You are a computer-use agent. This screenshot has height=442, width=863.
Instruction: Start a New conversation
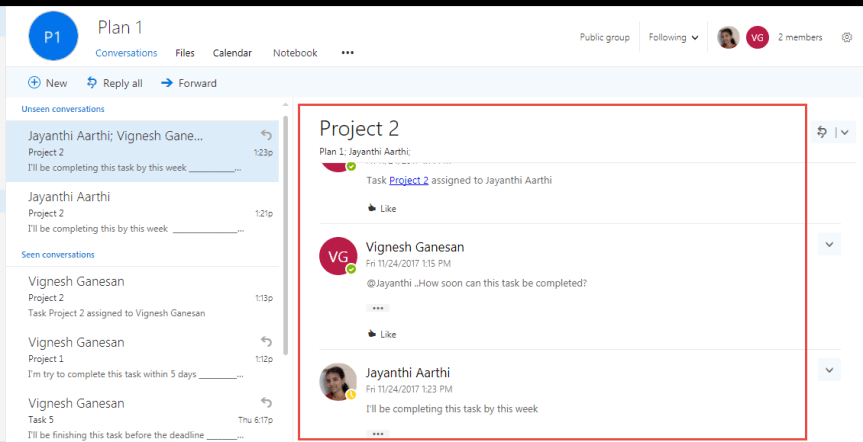pyautogui.click(x=47, y=83)
